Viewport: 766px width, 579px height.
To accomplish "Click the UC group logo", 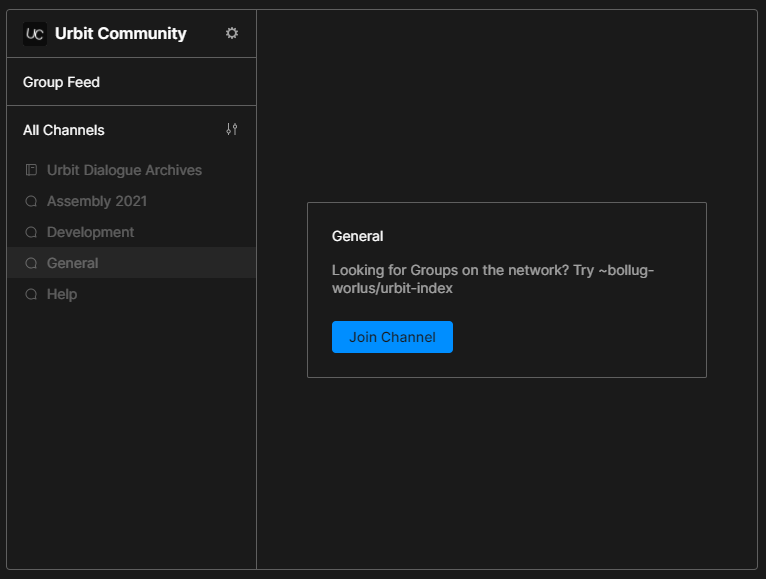I will [x=35, y=34].
